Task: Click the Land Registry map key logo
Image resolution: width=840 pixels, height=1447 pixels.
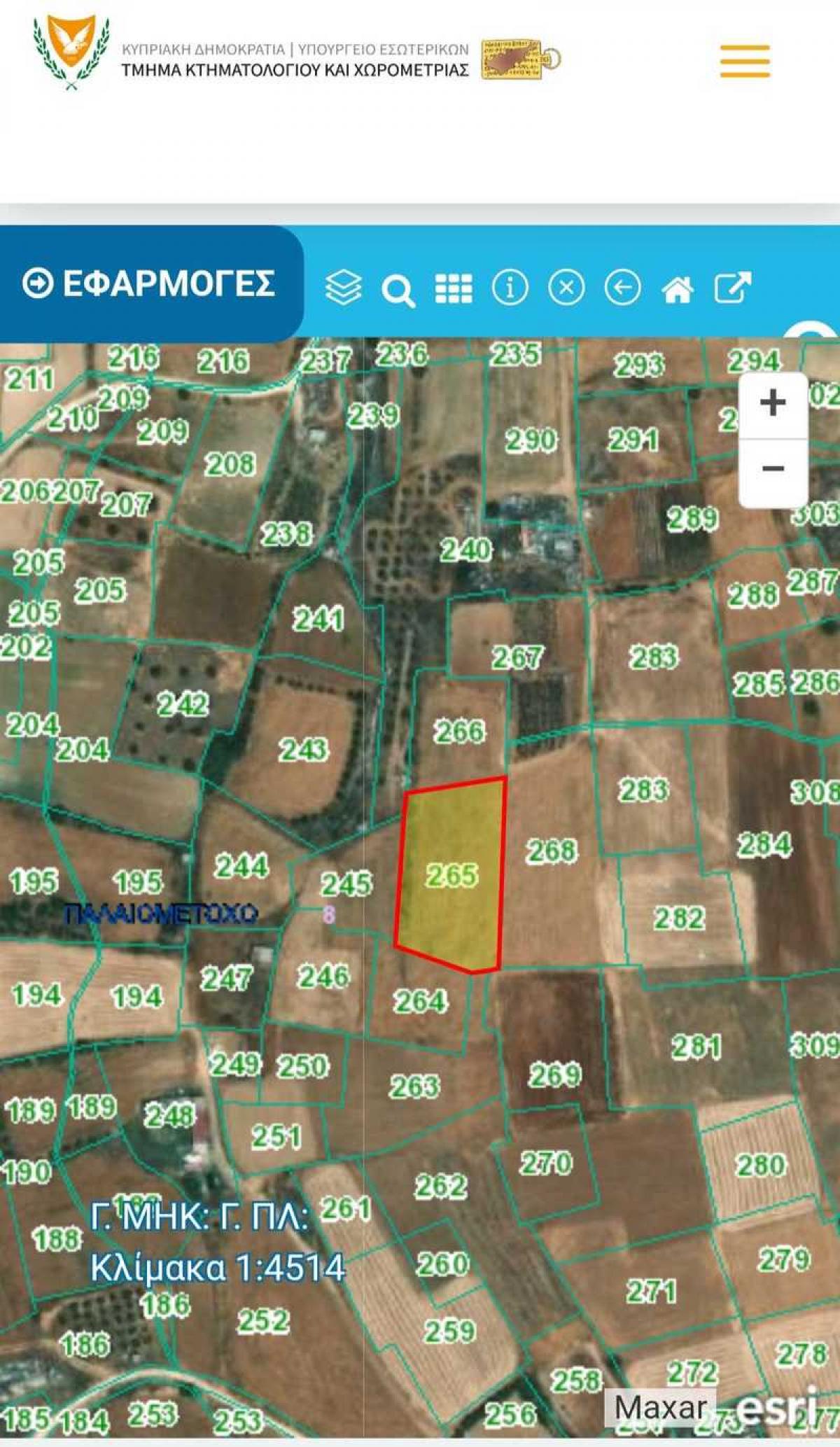Action: [520, 59]
